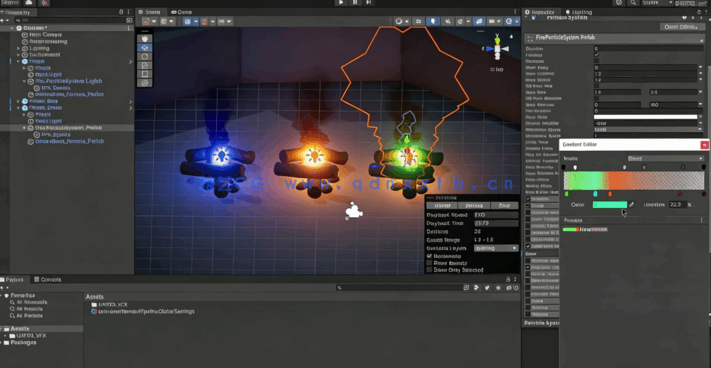Select the Move tool in scene overlay
This screenshot has width=711, height=368.
[x=145, y=48]
